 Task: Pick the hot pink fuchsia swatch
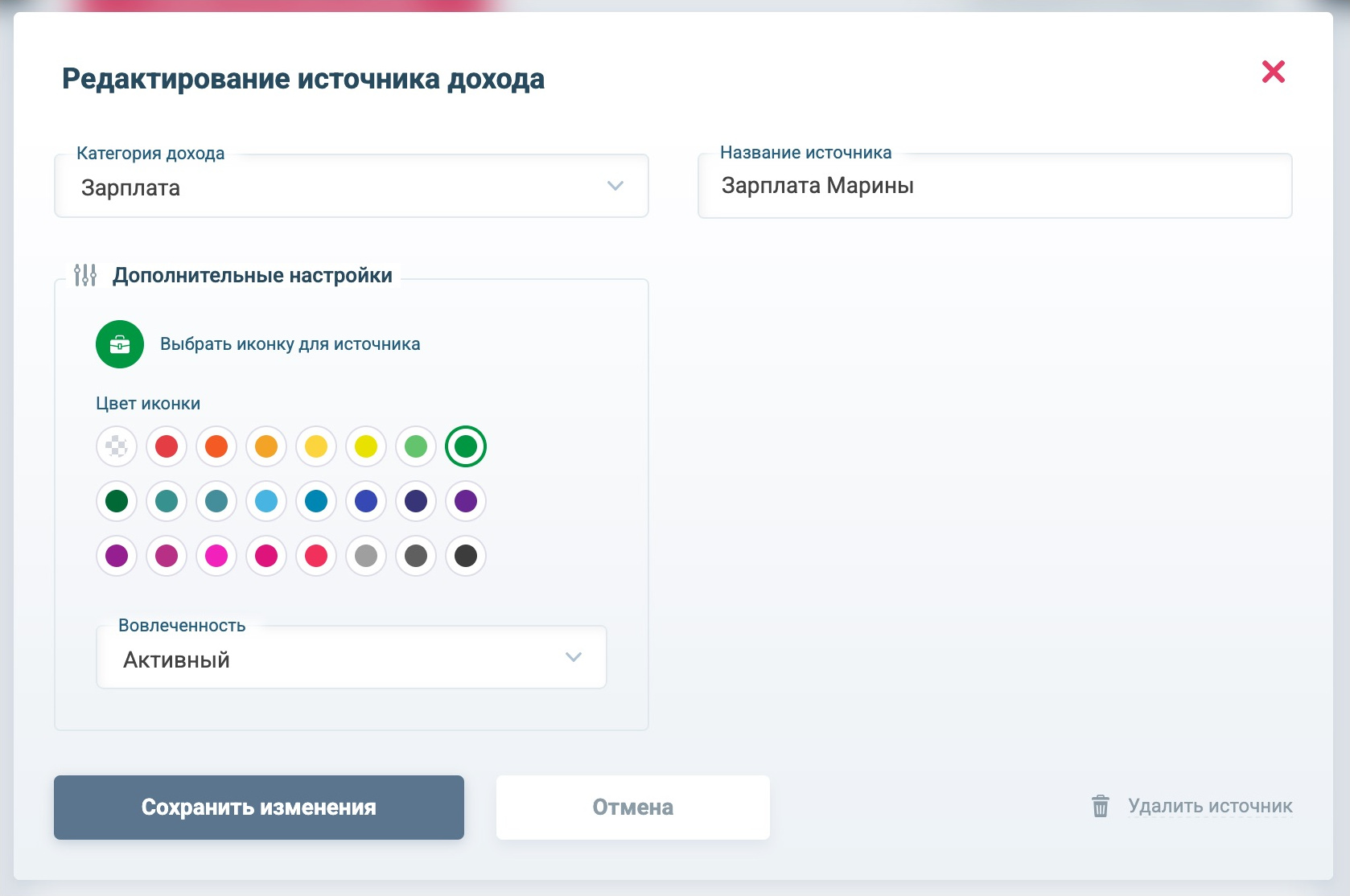click(216, 556)
